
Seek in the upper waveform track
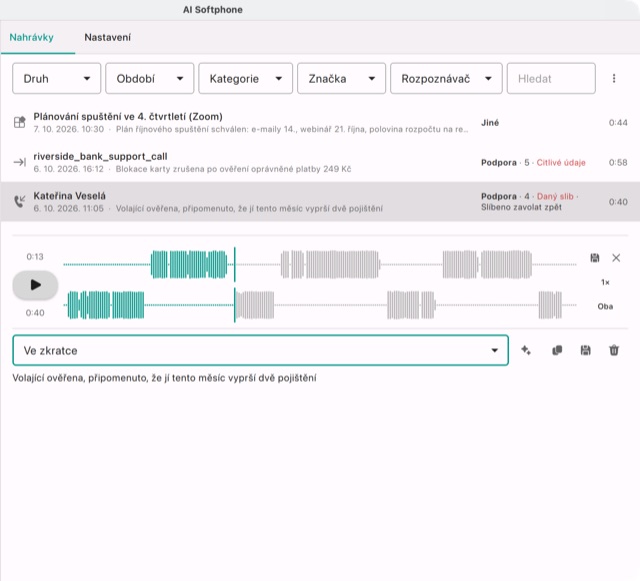click(x=320, y=265)
